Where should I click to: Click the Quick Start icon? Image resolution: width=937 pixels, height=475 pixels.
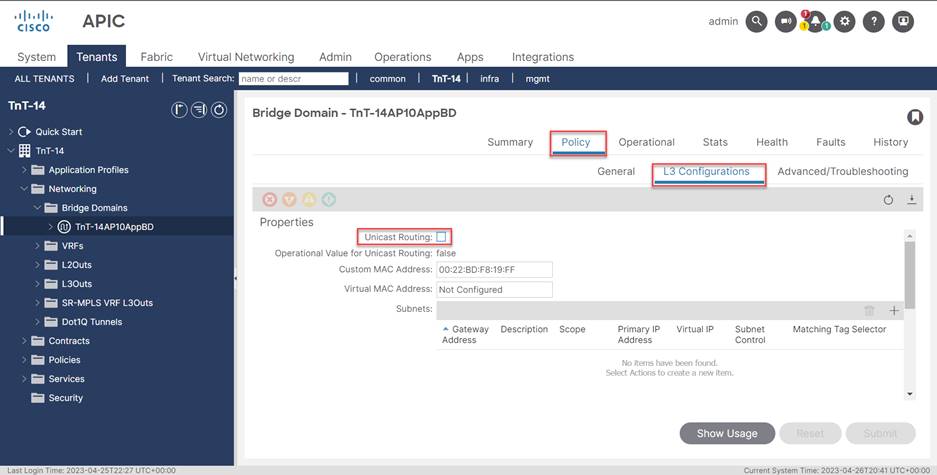(24, 131)
